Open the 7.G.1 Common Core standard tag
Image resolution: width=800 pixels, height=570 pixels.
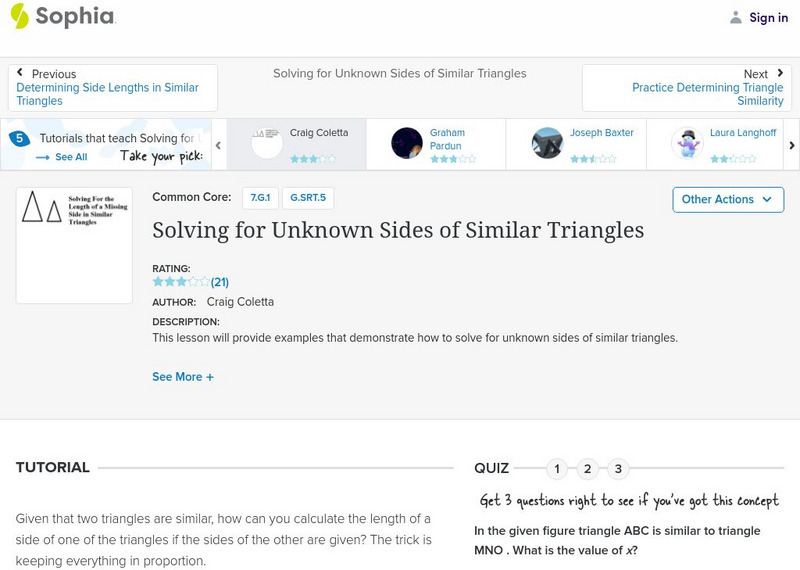(x=260, y=198)
